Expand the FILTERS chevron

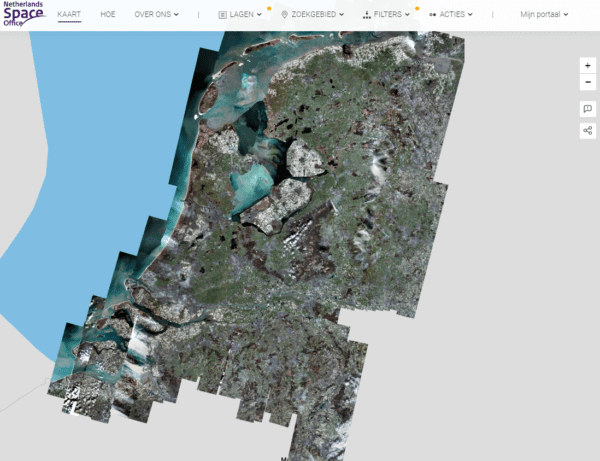click(x=407, y=15)
